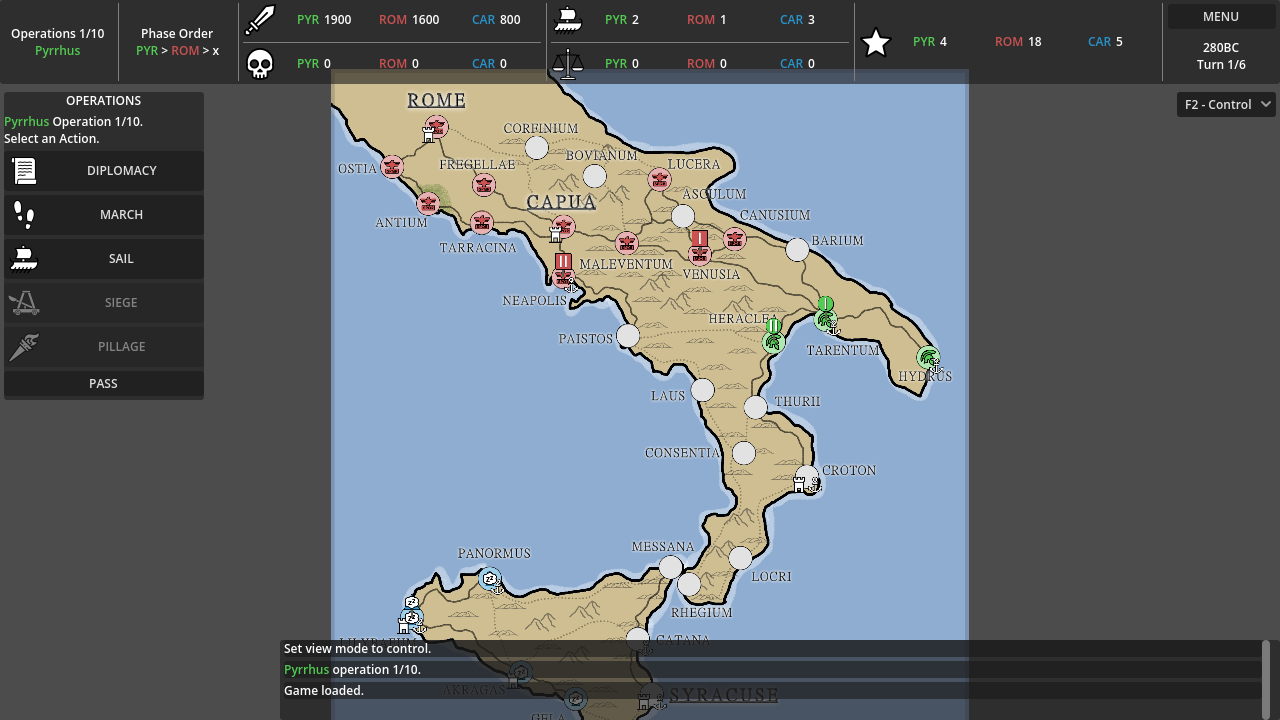Select the neutral city circle at Thurii
Image resolution: width=1280 pixels, height=720 pixels.
coord(756,407)
